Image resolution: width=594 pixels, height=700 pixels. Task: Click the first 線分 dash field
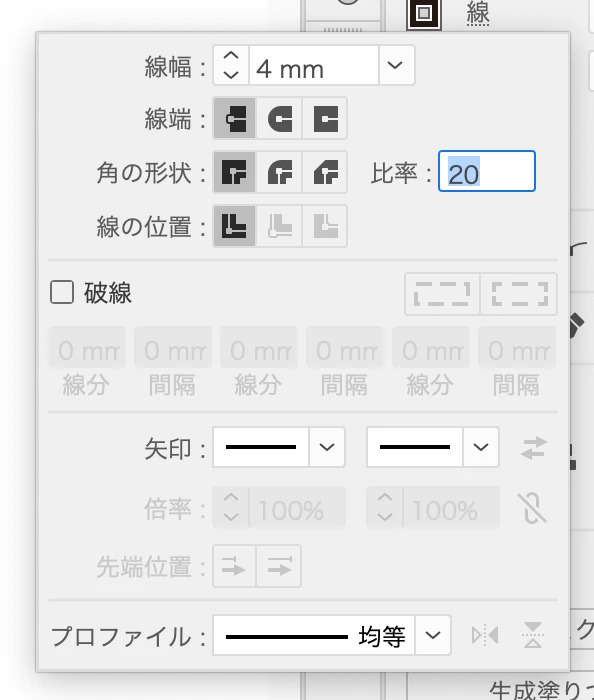(87, 348)
